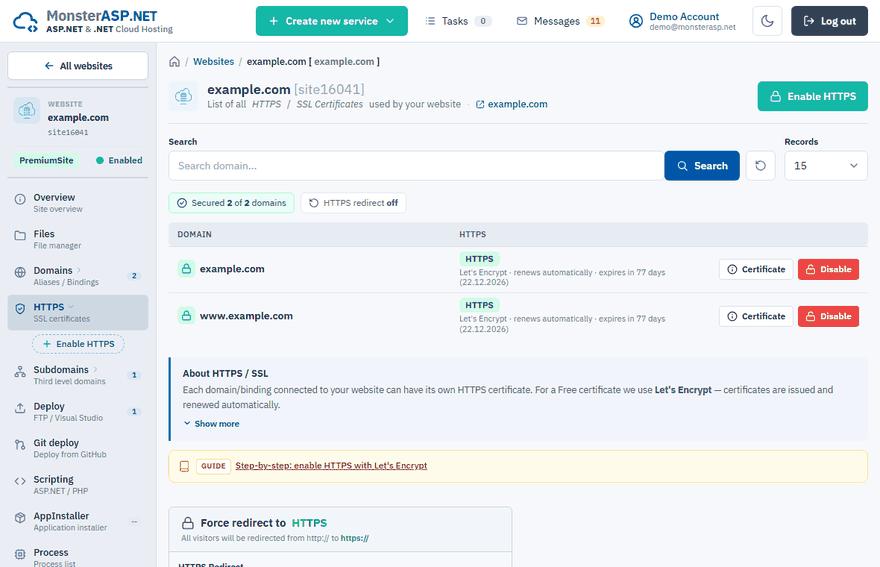The height and width of the screenshot is (567, 880).
Task: Click the PremiumSite badge
Action: pos(46,161)
